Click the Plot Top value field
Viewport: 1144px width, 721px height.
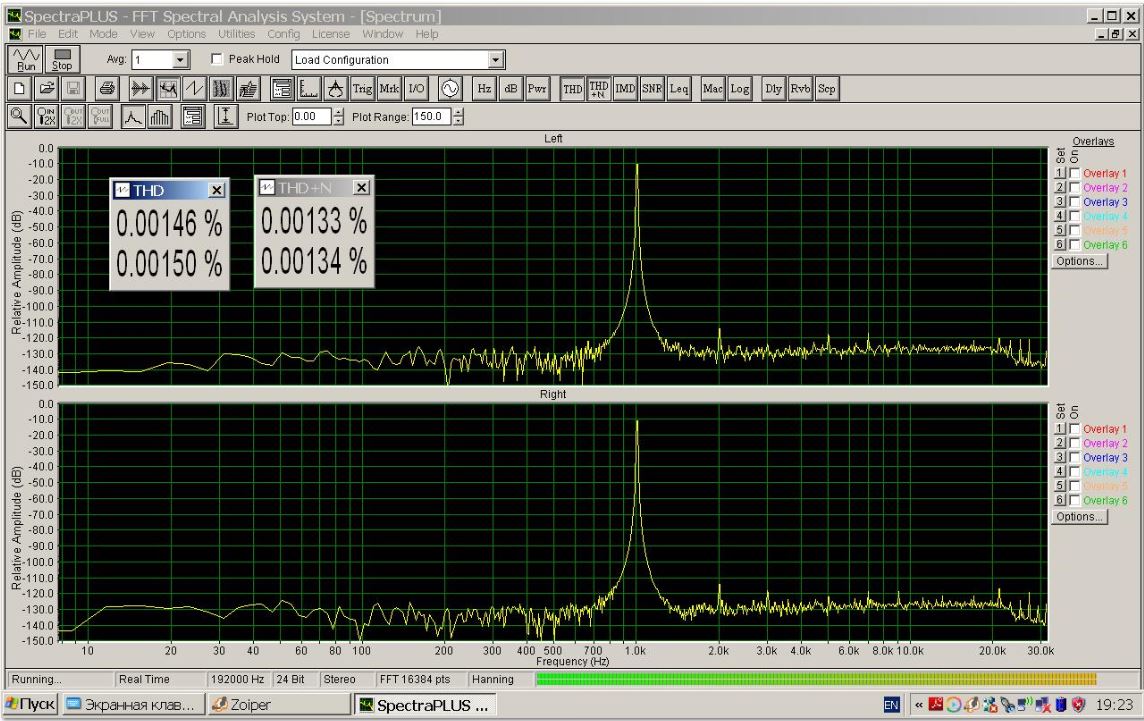point(312,117)
